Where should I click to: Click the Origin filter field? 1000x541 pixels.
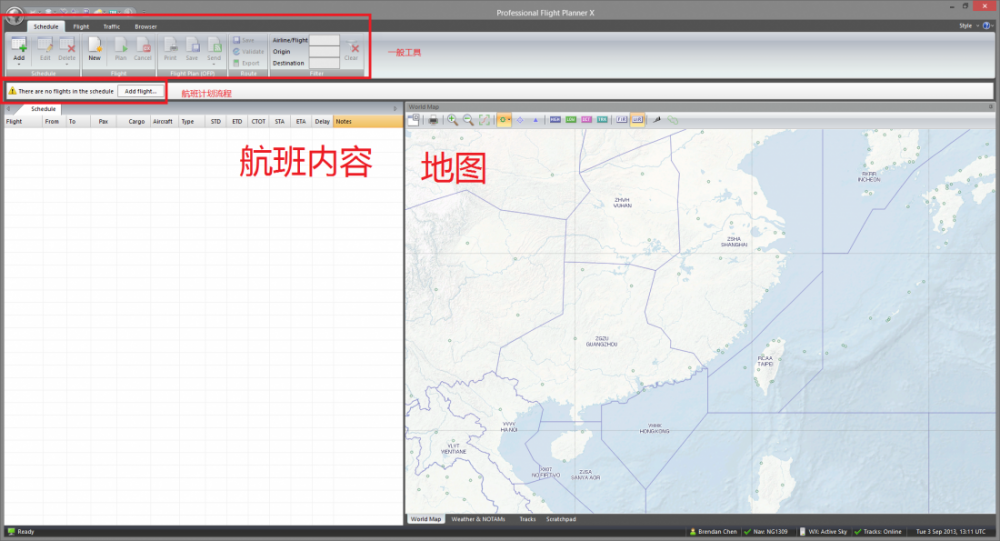pos(324,52)
